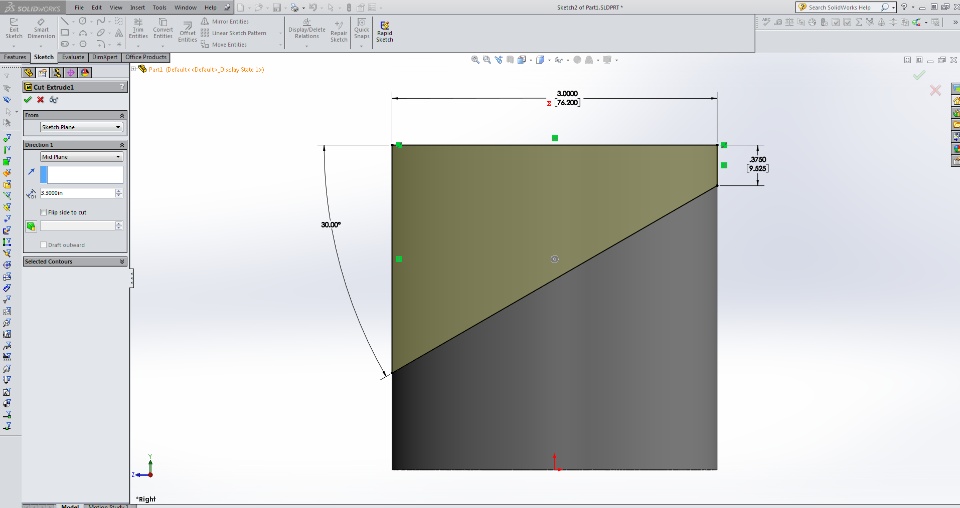Expand the Selected Contours section

pos(122,261)
